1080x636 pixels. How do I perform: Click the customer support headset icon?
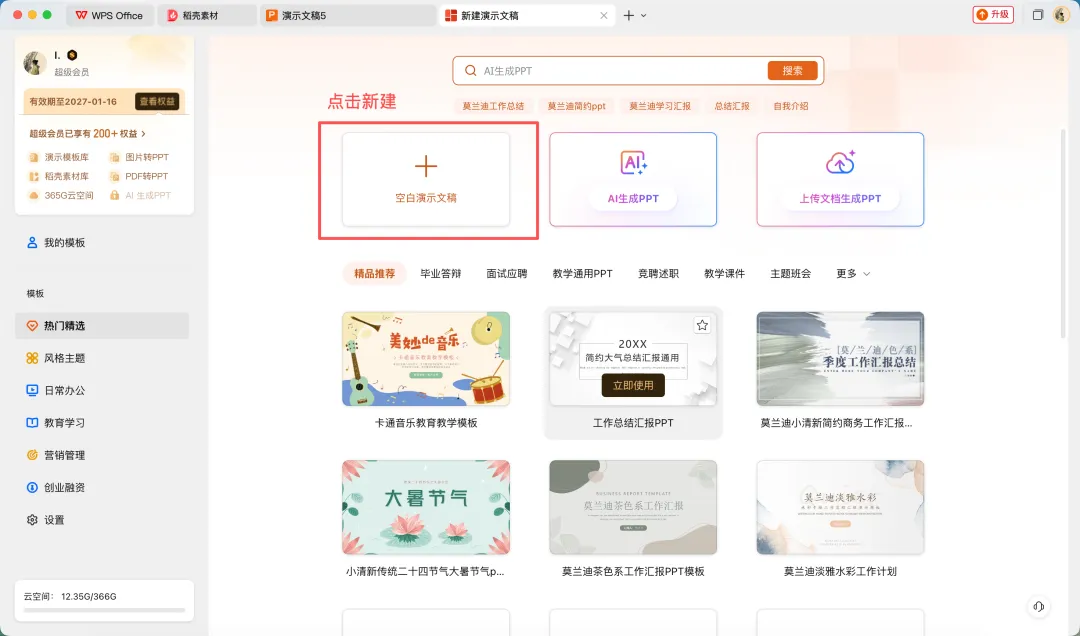click(1039, 606)
